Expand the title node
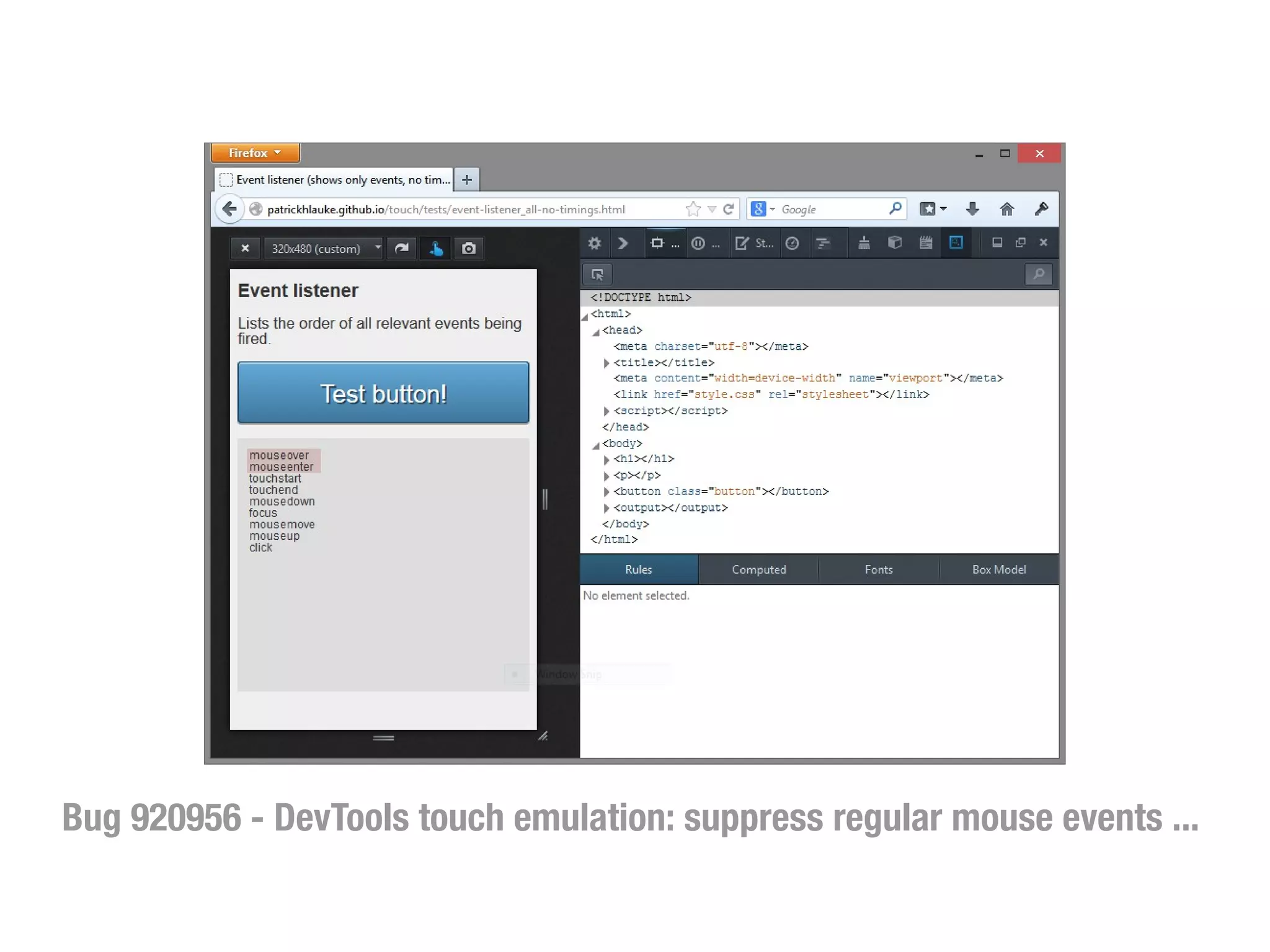 (606, 363)
